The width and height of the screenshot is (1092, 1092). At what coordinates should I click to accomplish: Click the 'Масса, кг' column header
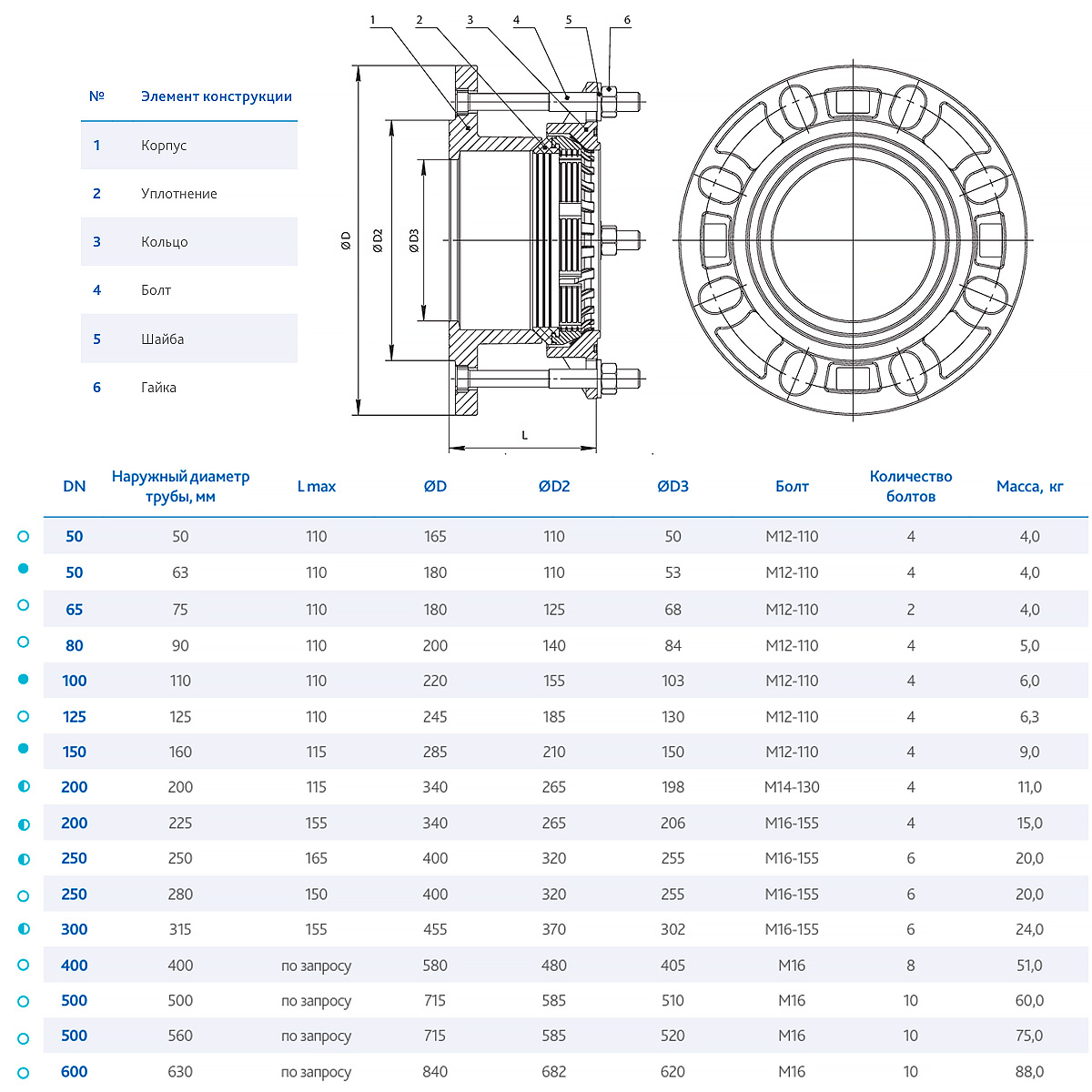point(1029,487)
